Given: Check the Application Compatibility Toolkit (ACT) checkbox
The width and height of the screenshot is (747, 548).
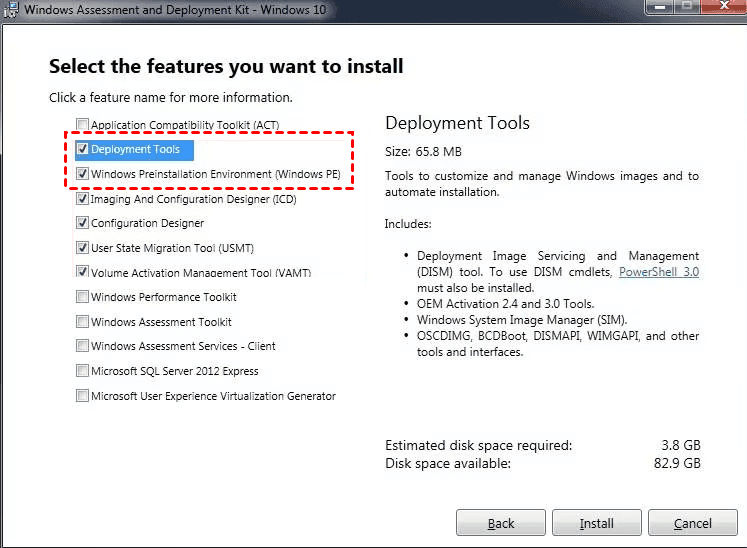Looking at the screenshot, I should click(82, 125).
